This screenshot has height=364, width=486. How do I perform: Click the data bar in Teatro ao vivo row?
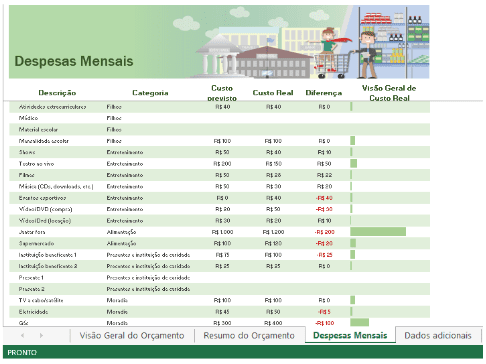pos(354,164)
